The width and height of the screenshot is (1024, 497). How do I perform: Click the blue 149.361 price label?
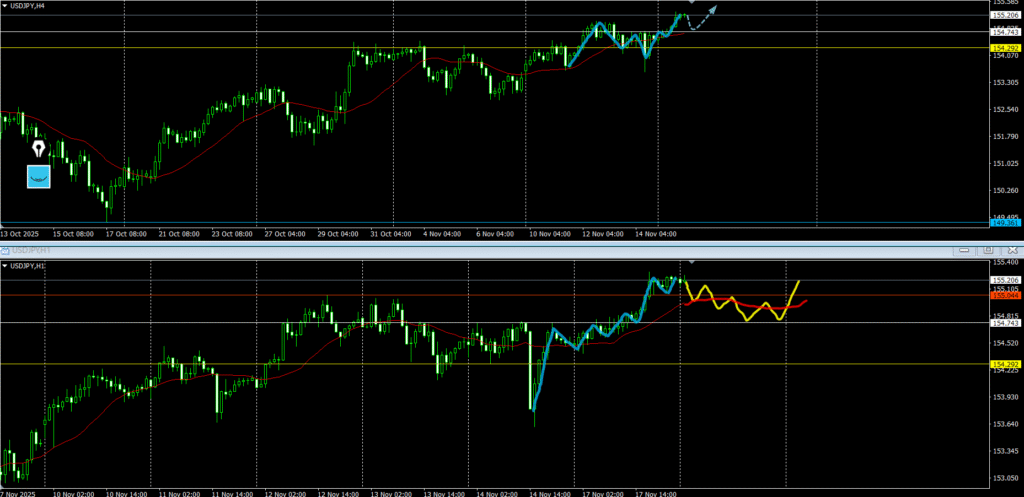coord(1004,223)
